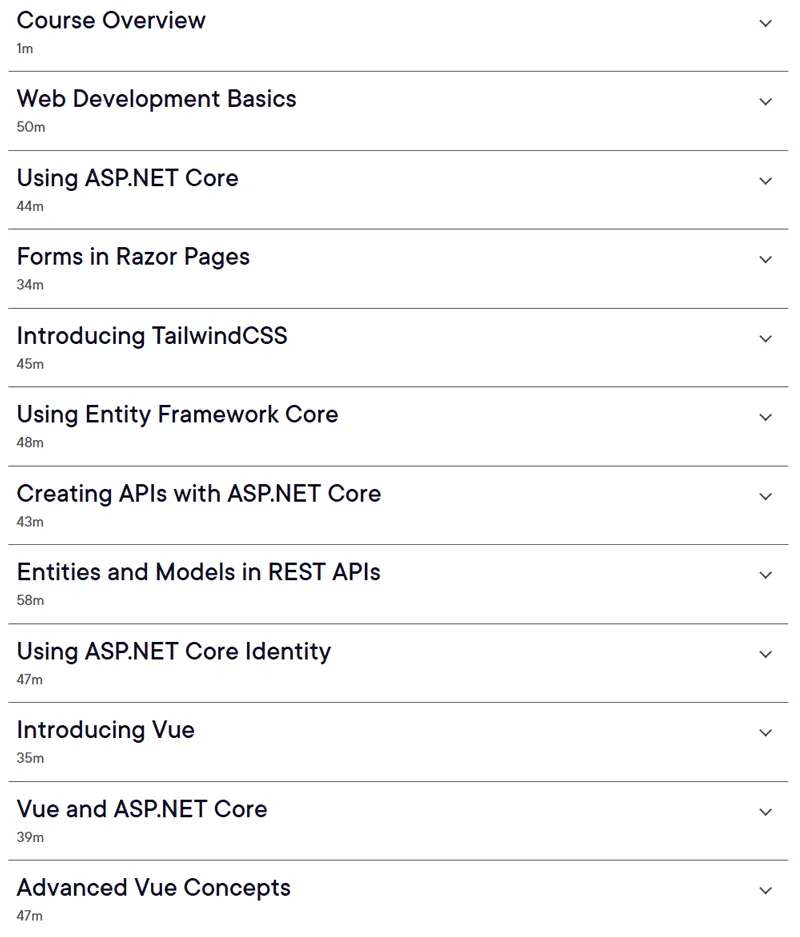This screenshot has width=800, height=937.
Task: Select the Using ASP.NET Core Identity title
Action: 174,651
